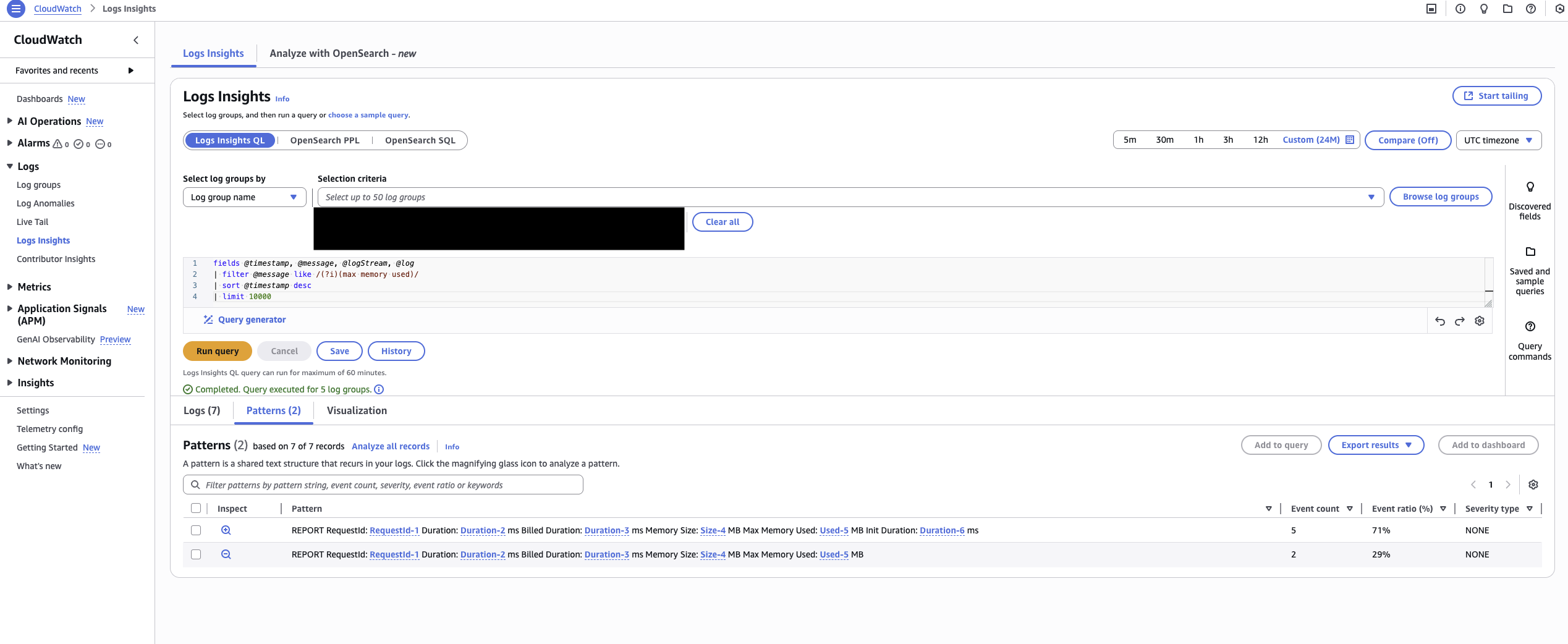Open the query editor settings gear
The width and height of the screenshot is (1568, 644).
tap(1479, 321)
